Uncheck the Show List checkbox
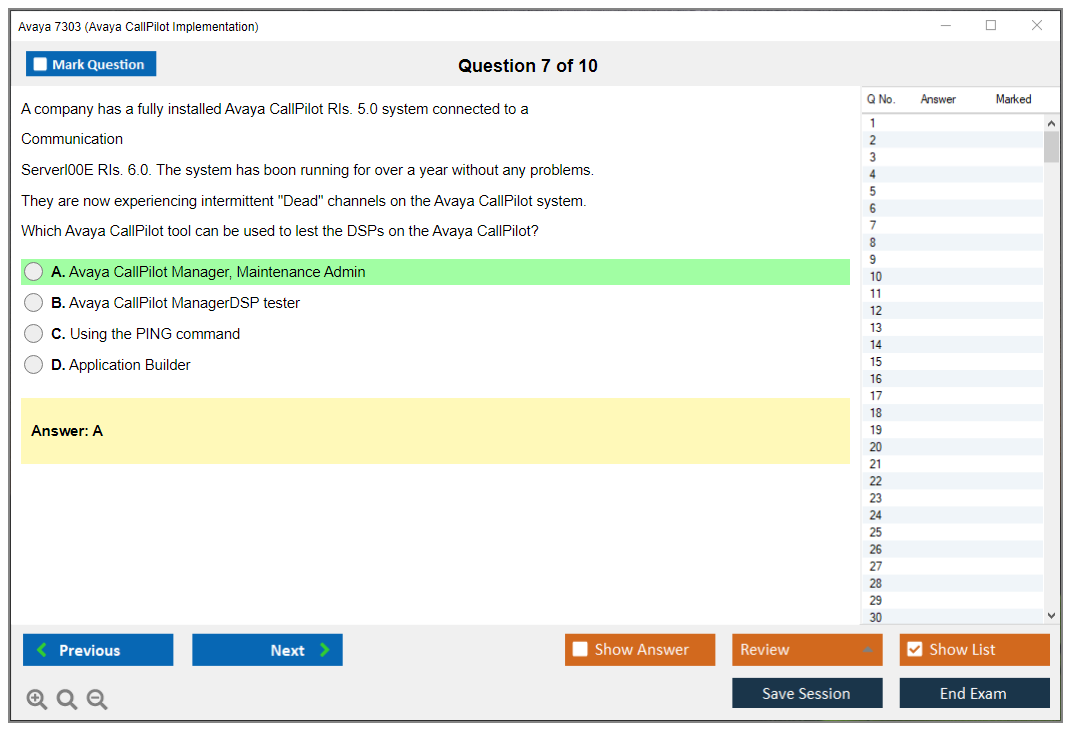Image resolution: width=1075 pixels, height=735 pixels. point(914,650)
